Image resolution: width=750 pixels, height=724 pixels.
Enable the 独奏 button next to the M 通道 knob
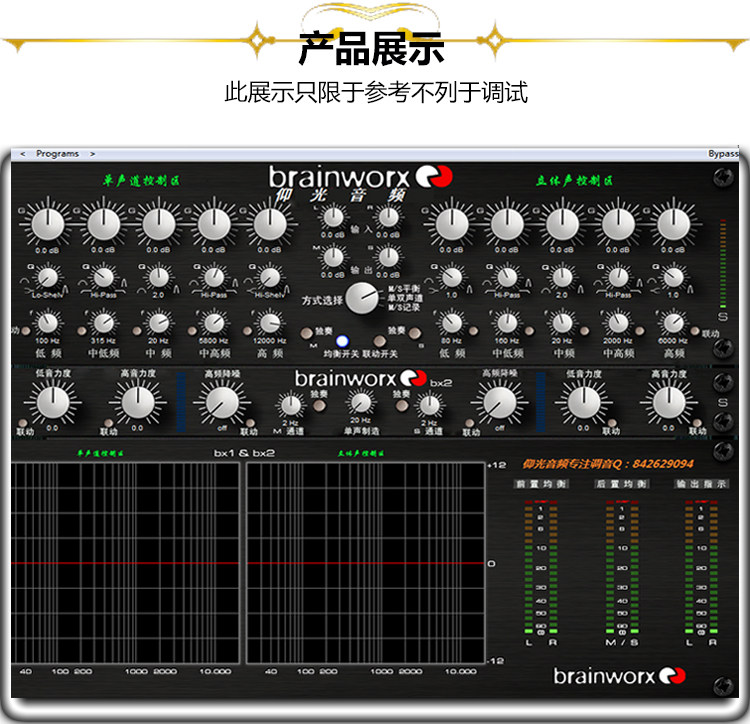319,406
